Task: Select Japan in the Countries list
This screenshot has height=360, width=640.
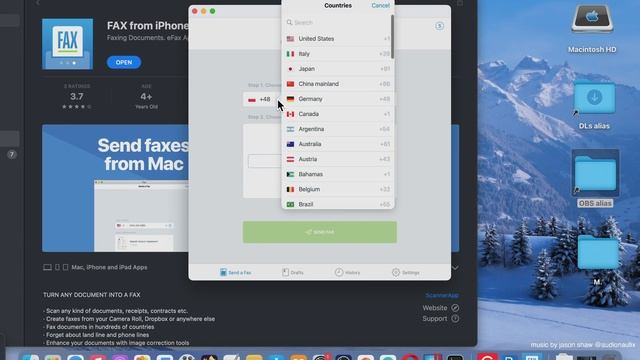Action: click(x=338, y=69)
